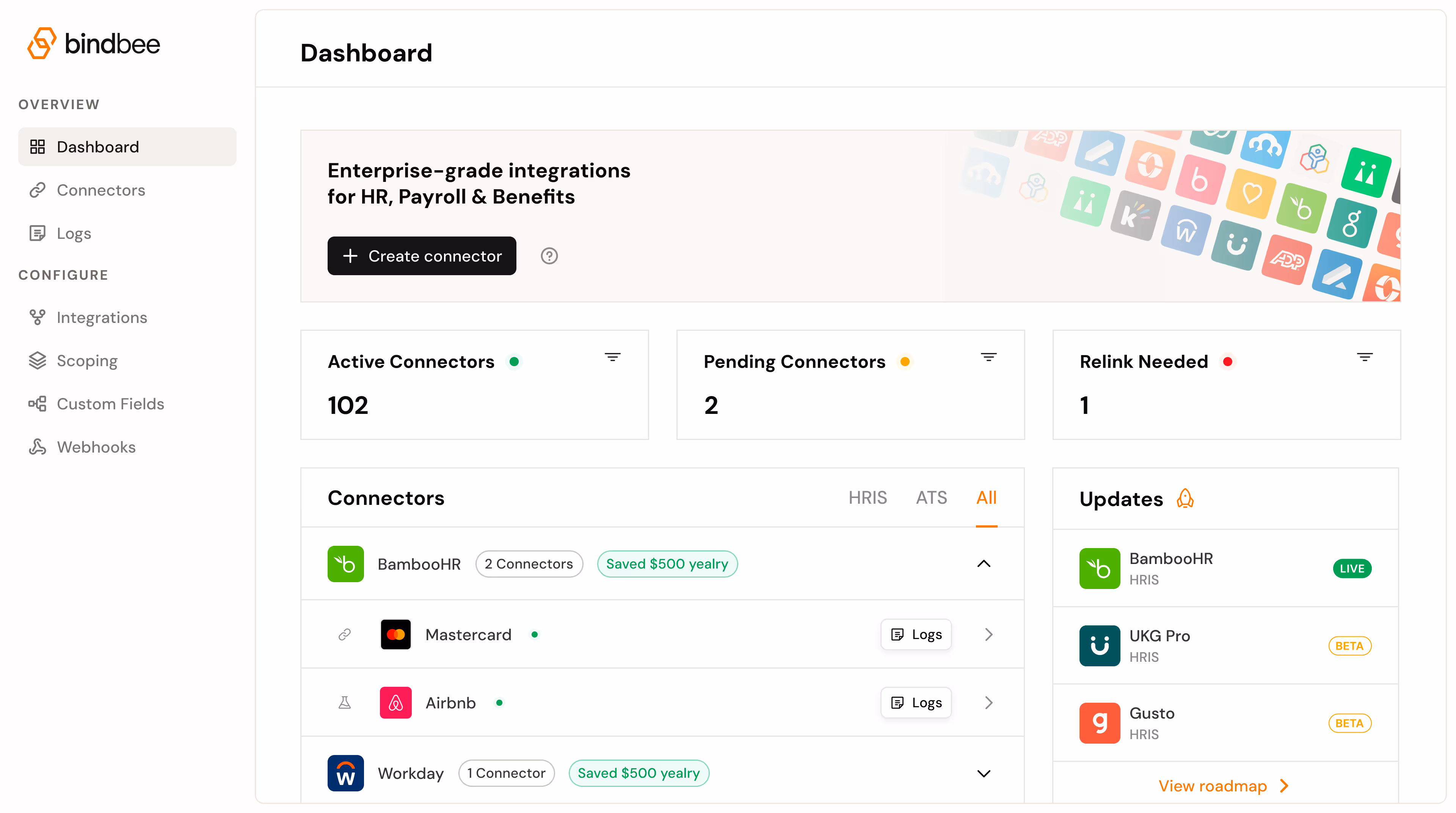This screenshot has height=813, width=1456.
Task: Open Scoping settings page
Action: coord(87,360)
